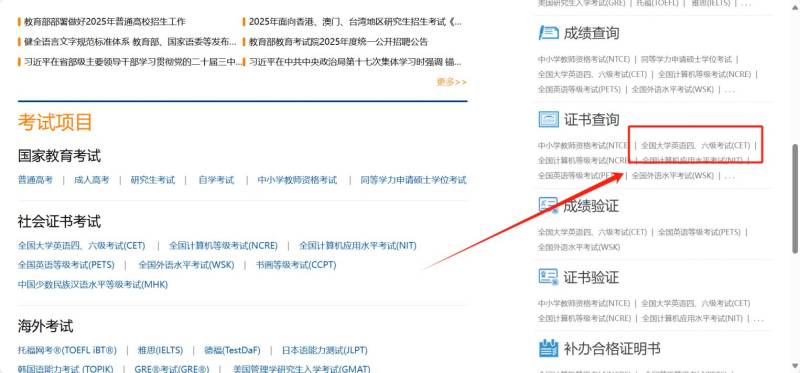This screenshot has height=373, width=800.
Task: Open 同等学力申请硕士学位考试 under 国家教育考试
Action: [413, 180]
